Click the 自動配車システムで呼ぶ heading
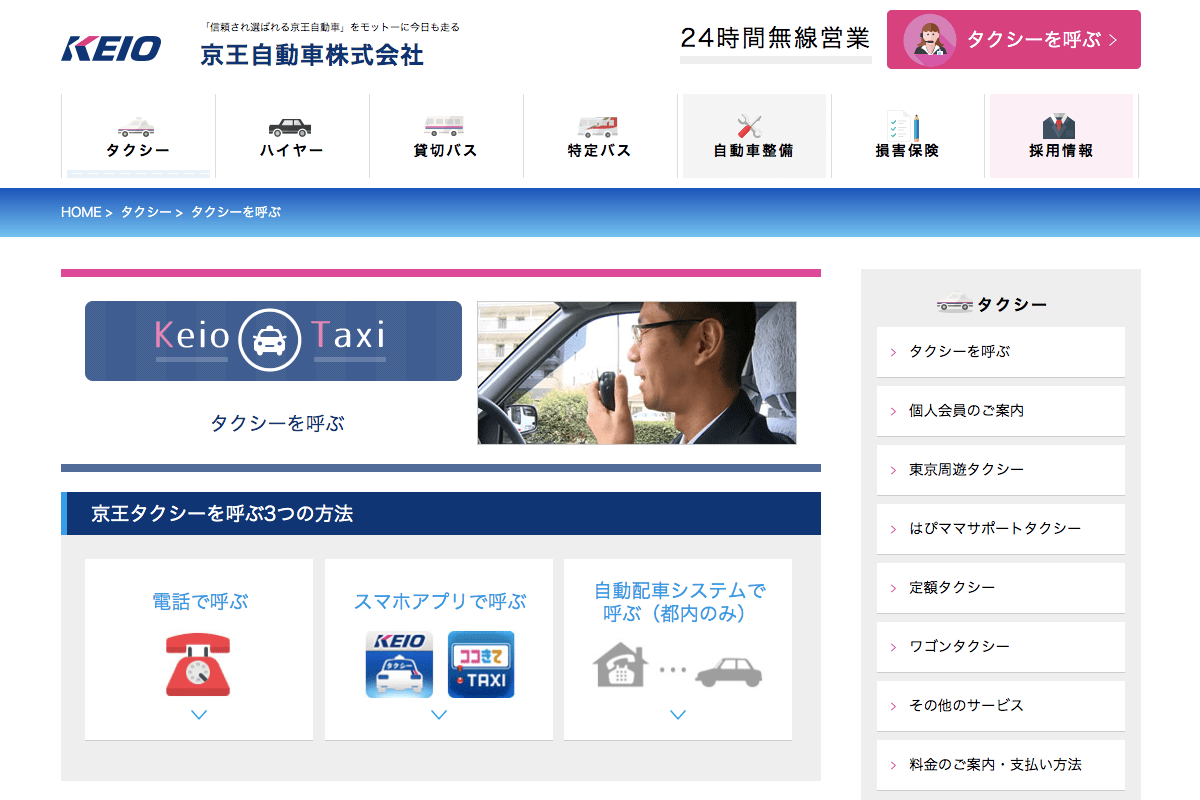Image resolution: width=1200 pixels, height=800 pixels. click(x=679, y=602)
